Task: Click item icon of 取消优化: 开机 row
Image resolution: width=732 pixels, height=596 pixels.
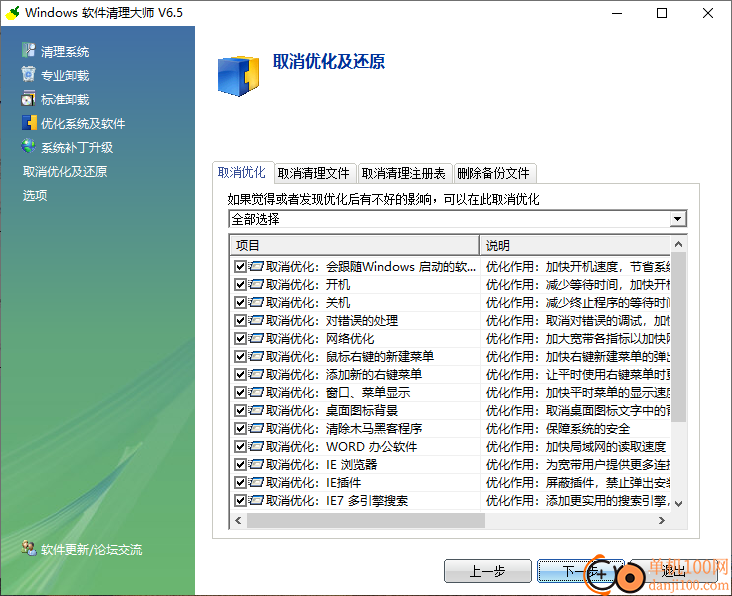Action: click(x=255, y=284)
